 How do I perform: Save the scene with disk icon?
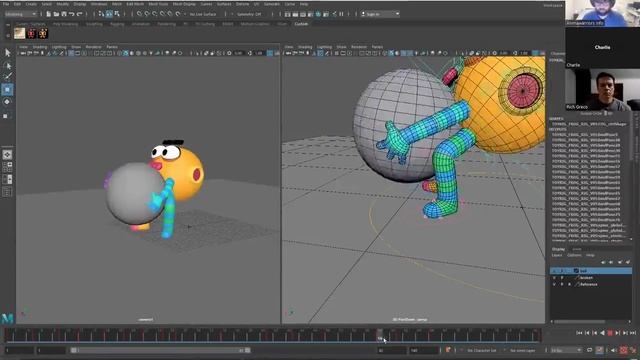pyautogui.click(x=64, y=14)
